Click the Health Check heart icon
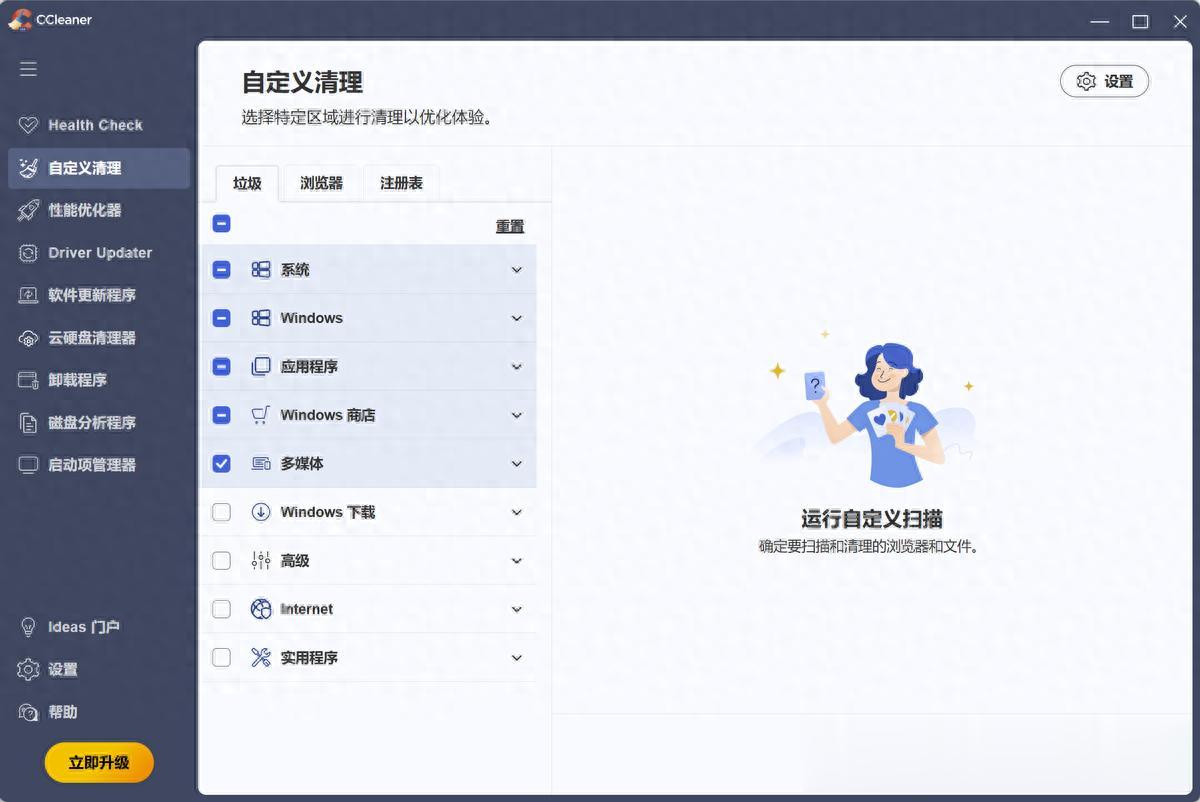Viewport: 1200px width, 802px height. click(x=28, y=125)
